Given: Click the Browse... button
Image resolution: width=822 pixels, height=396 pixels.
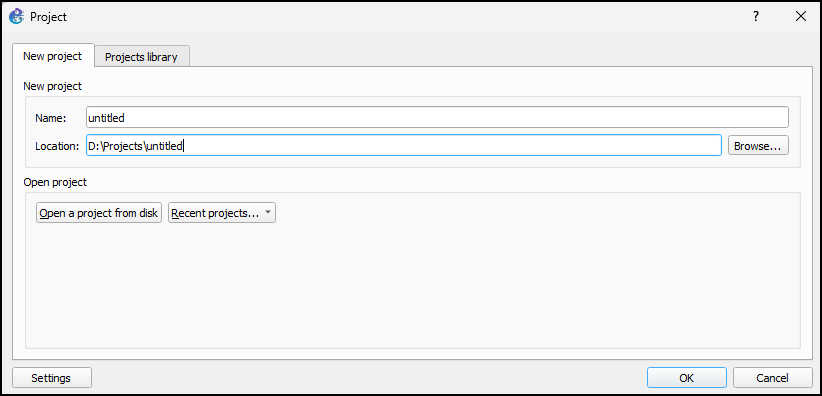Looking at the screenshot, I should [x=758, y=146].
